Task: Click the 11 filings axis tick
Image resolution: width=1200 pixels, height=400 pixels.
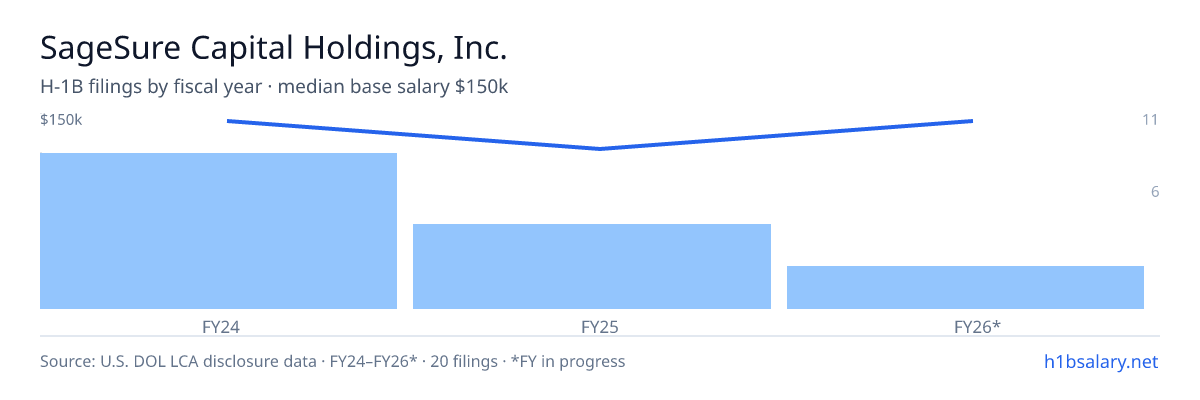Action: [x=1150, y=120]
